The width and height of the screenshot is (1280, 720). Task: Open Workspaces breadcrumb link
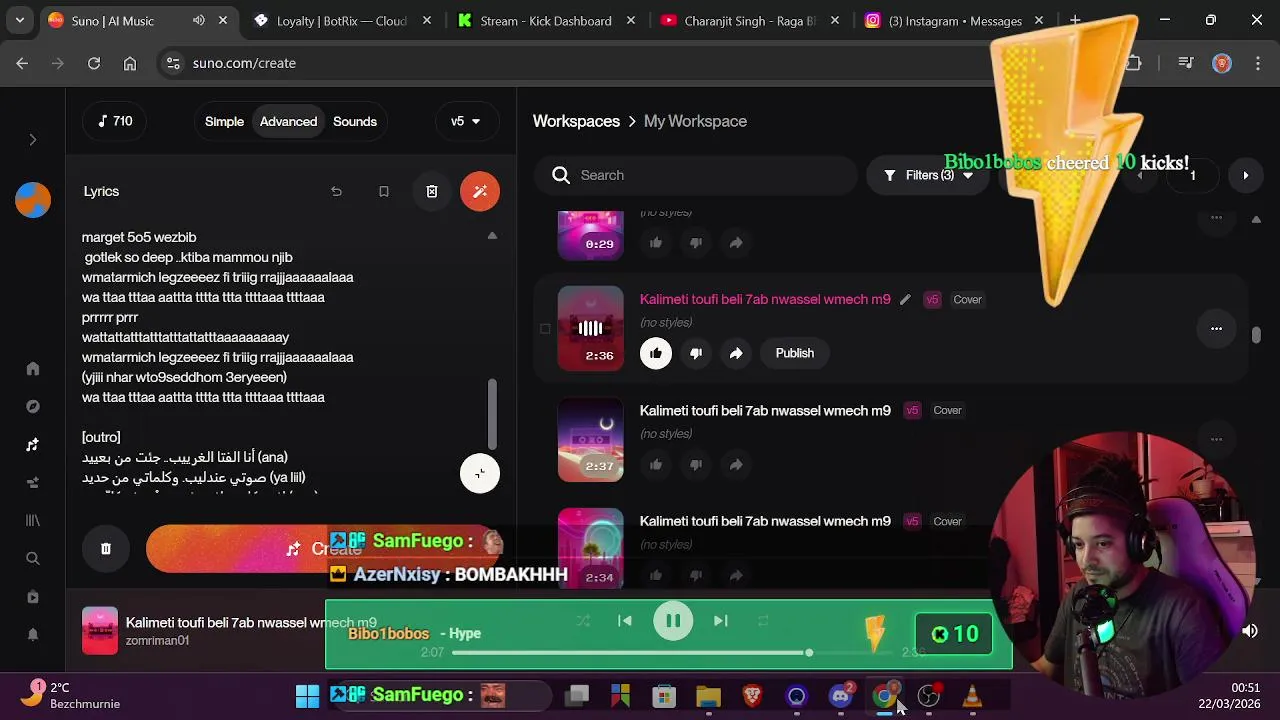pos(576,121)
